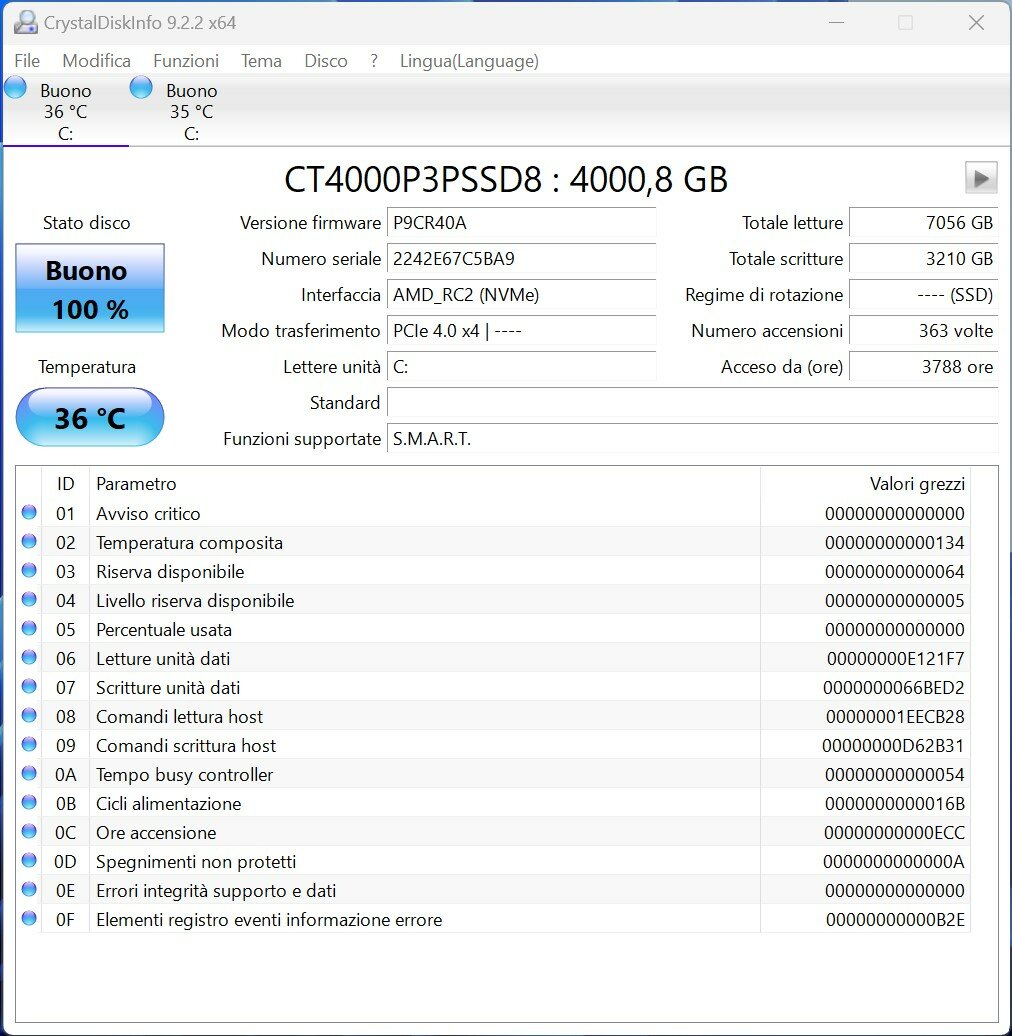Select the Tempo busy controller parameter text
Image resolution: width=1012 pixels, height=1036 pixels.
point(184,774)
